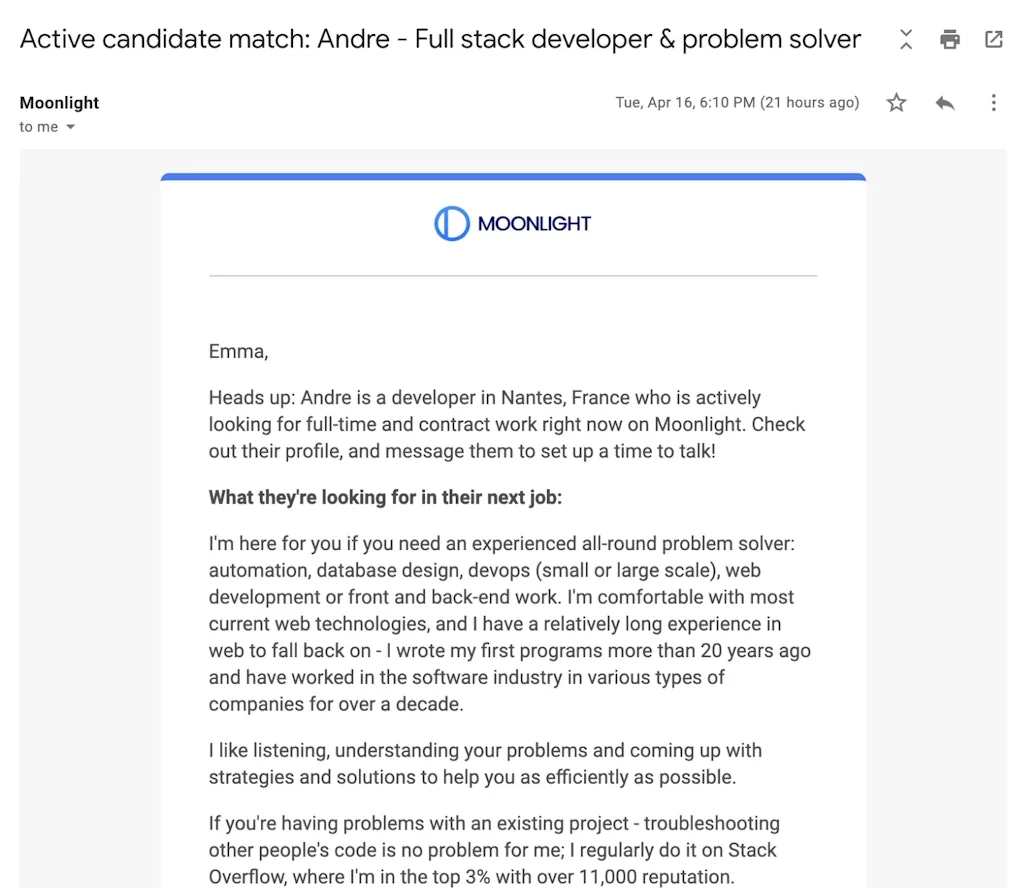Star the Moonlight email
Viewport: 1024px width, 888px height.
pyautogui.click(x=897, y=103)
